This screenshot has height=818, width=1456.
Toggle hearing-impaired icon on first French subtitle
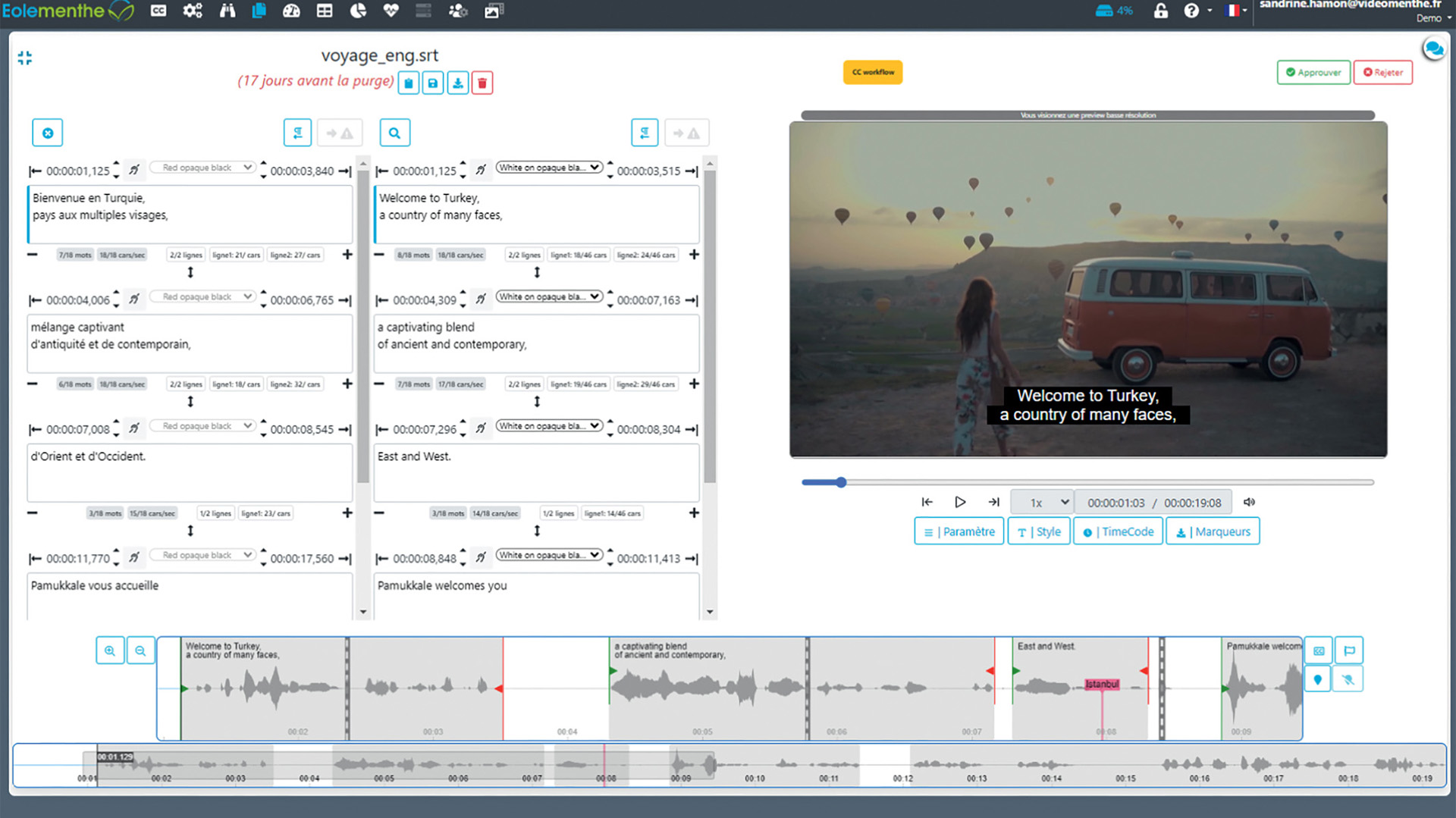coord(134,170)
